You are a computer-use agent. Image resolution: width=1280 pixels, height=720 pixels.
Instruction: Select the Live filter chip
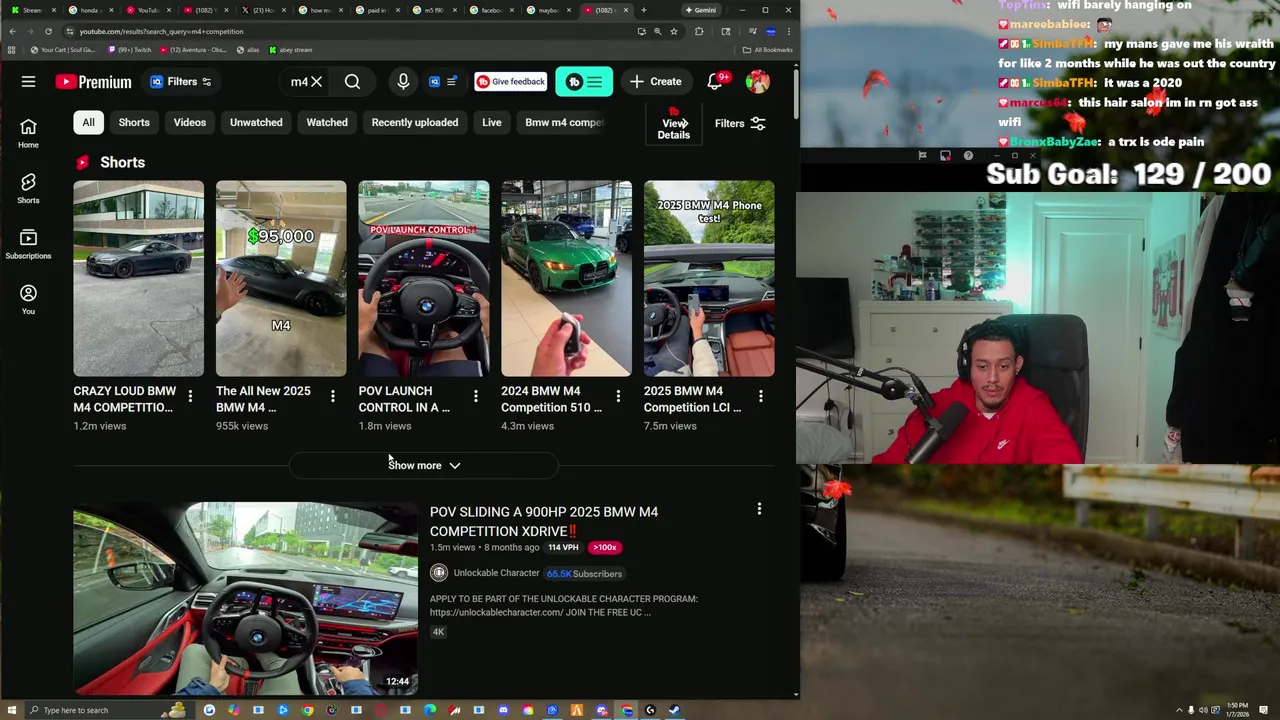tap(492, 122)
